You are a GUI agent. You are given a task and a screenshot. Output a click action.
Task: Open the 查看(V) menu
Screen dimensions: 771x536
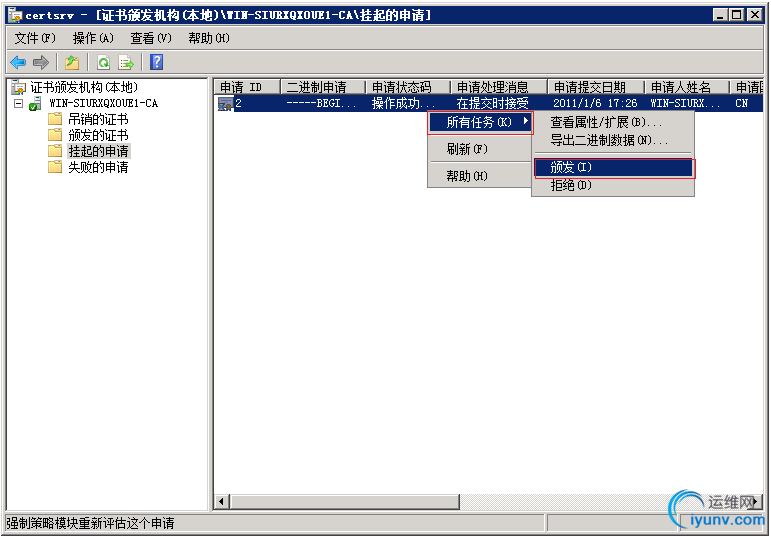pyautogui.click(x=151, y=38)
